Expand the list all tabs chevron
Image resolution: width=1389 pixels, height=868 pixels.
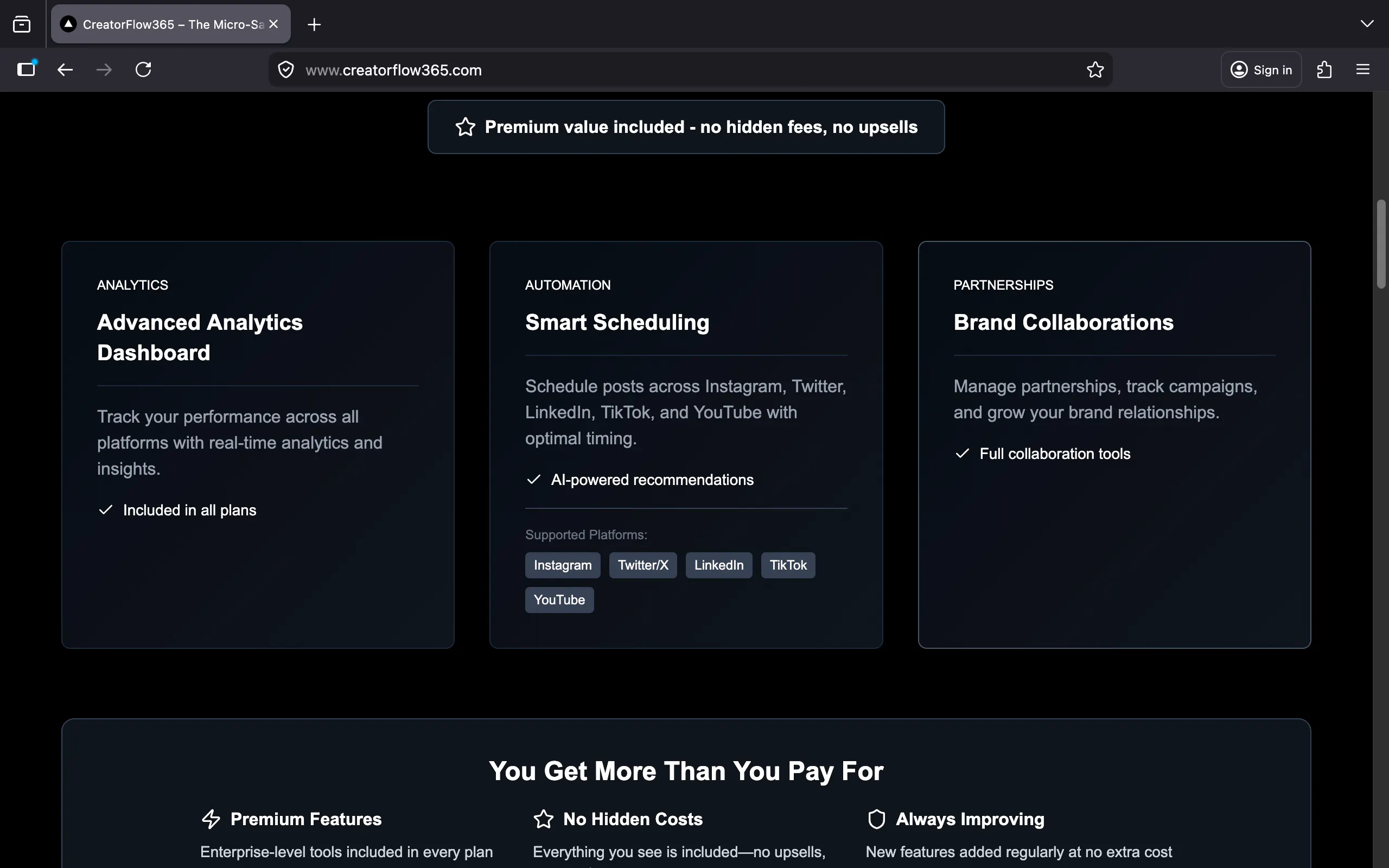[1367, 23]
